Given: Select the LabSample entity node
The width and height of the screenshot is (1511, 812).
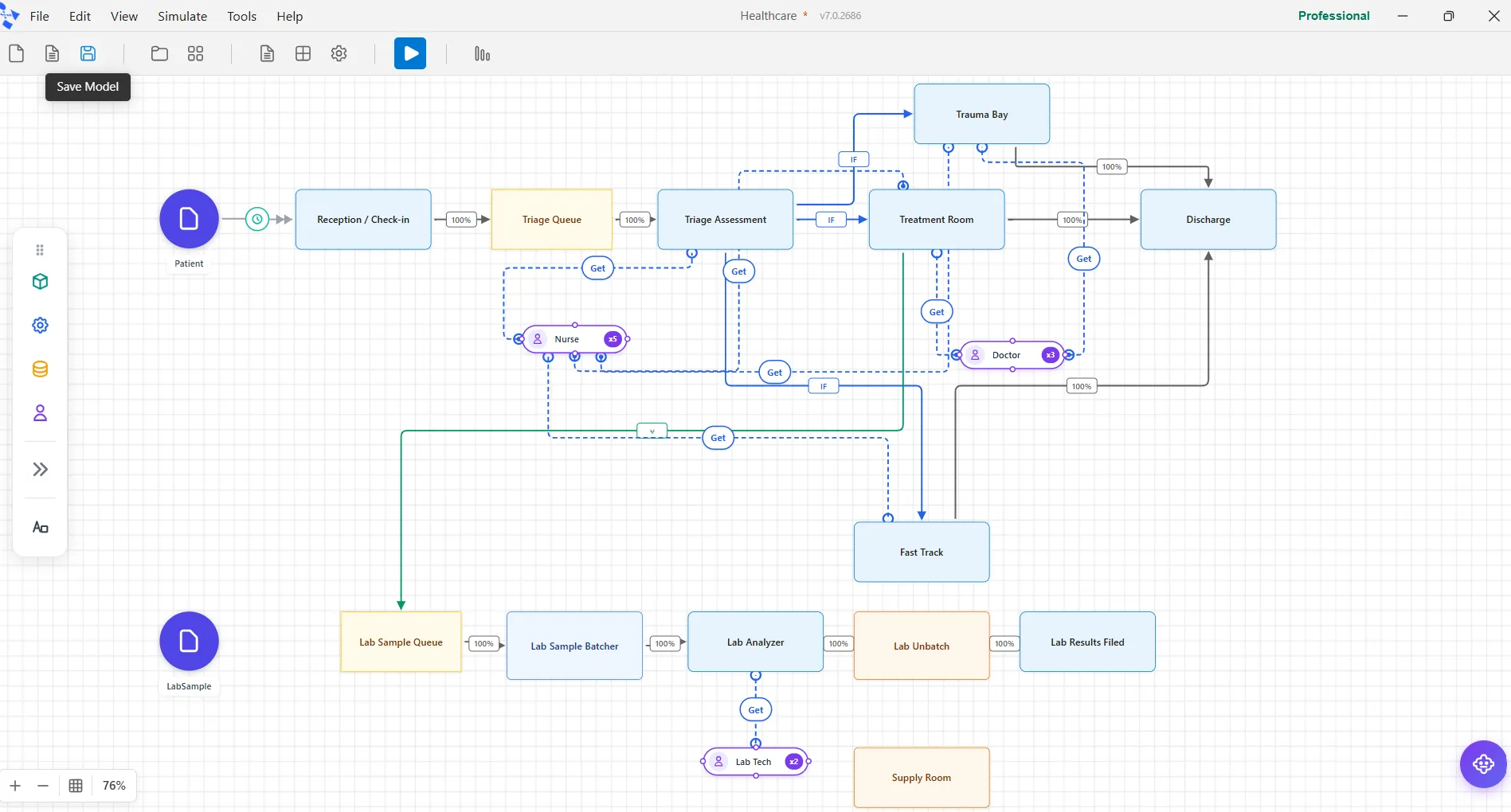Looking at the screenshot, I should [x=189, y=641].
